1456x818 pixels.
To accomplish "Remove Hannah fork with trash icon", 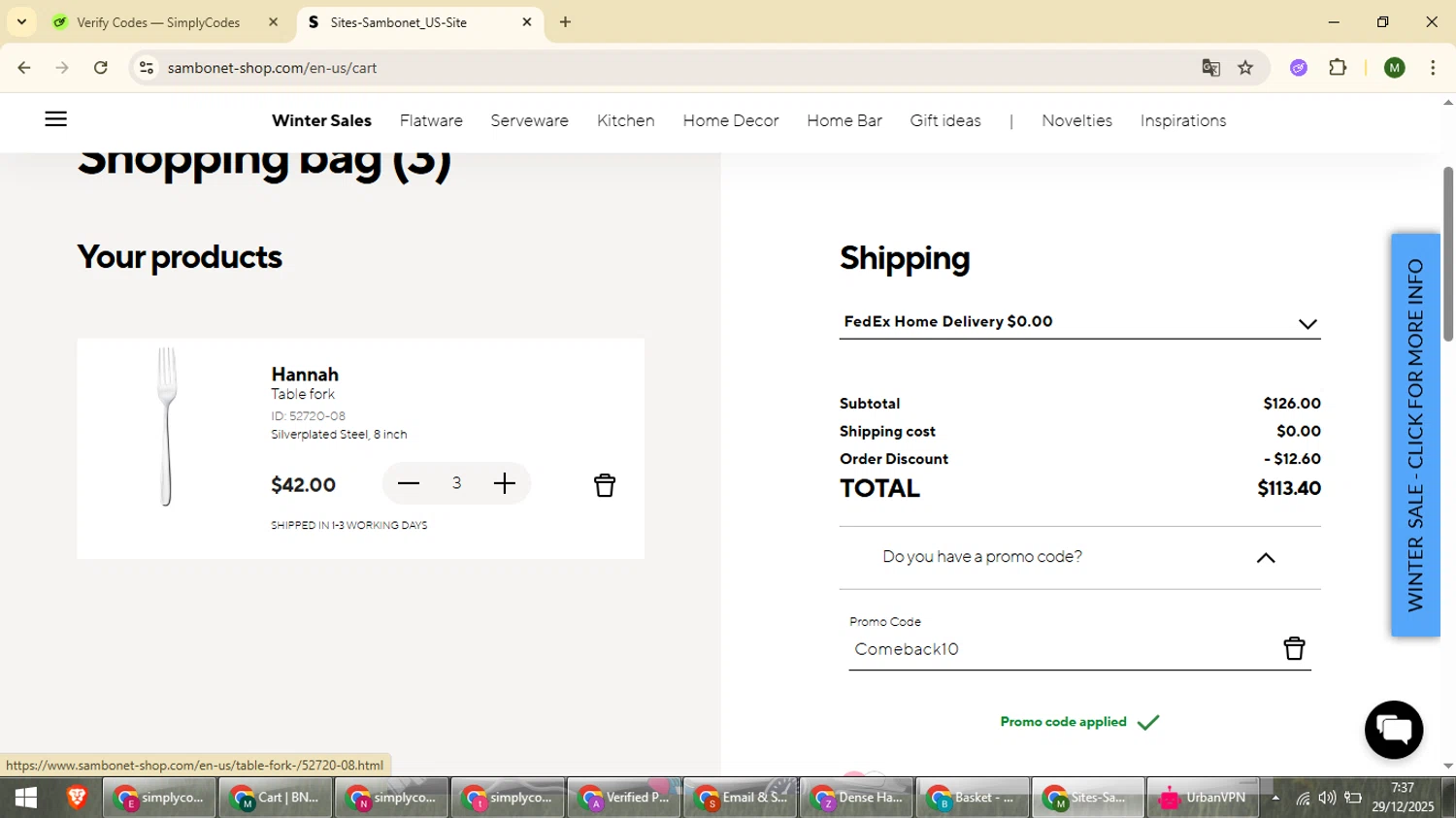I will pyautogui.click(x=604, y=485).
